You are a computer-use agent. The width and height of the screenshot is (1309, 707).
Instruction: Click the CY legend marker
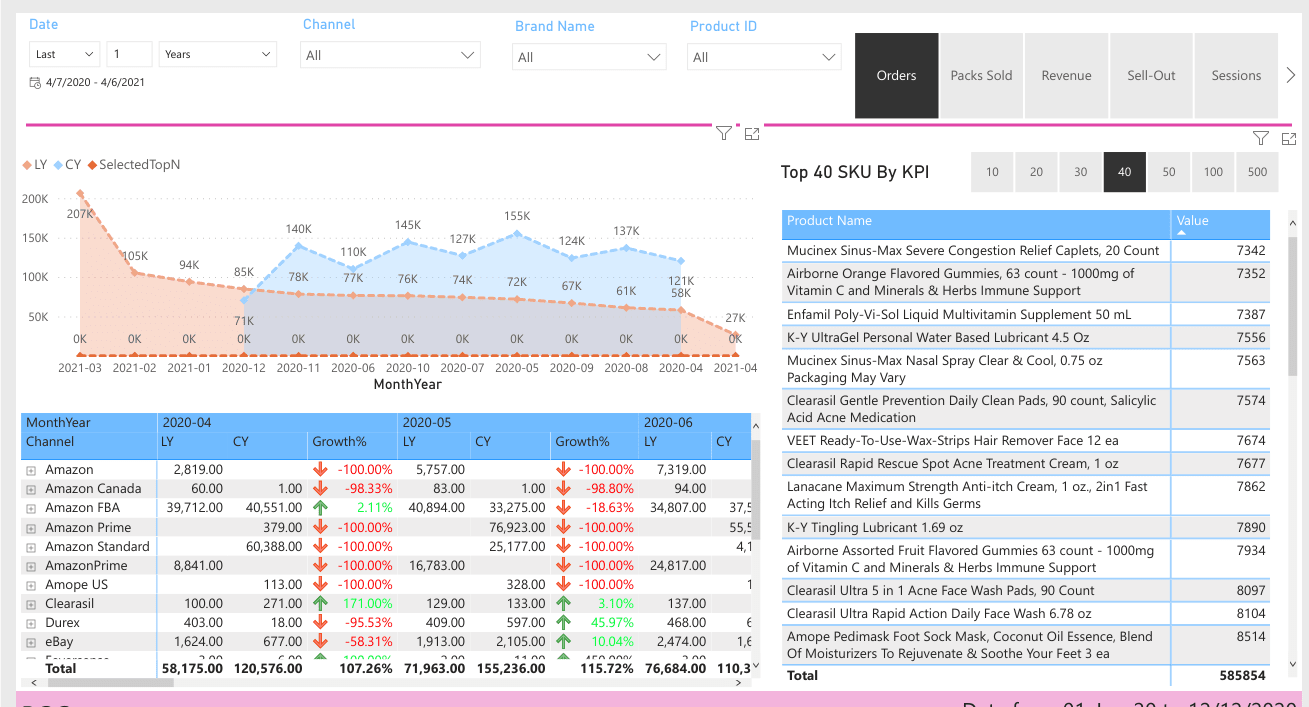click(x=58, y=165)
